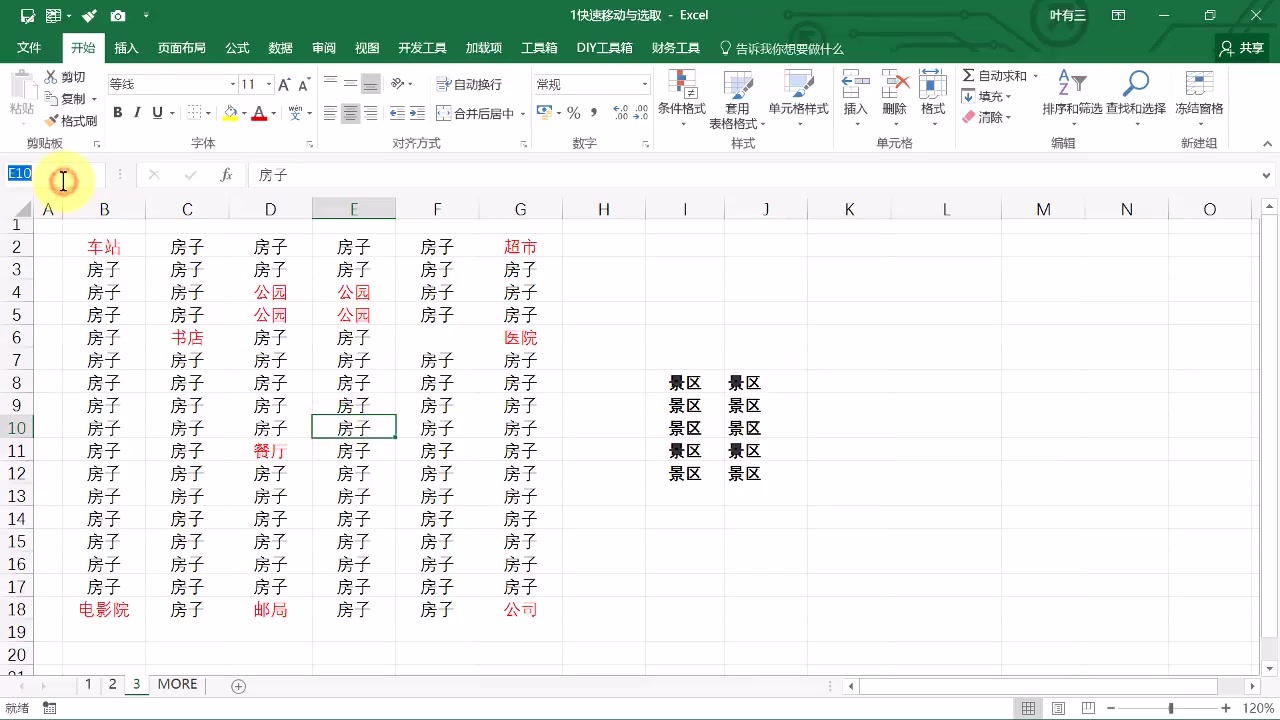This screenshot has height=720, width=1280.
Task: Switch to the Insert (插入) tab
Action: click(126, 48)
